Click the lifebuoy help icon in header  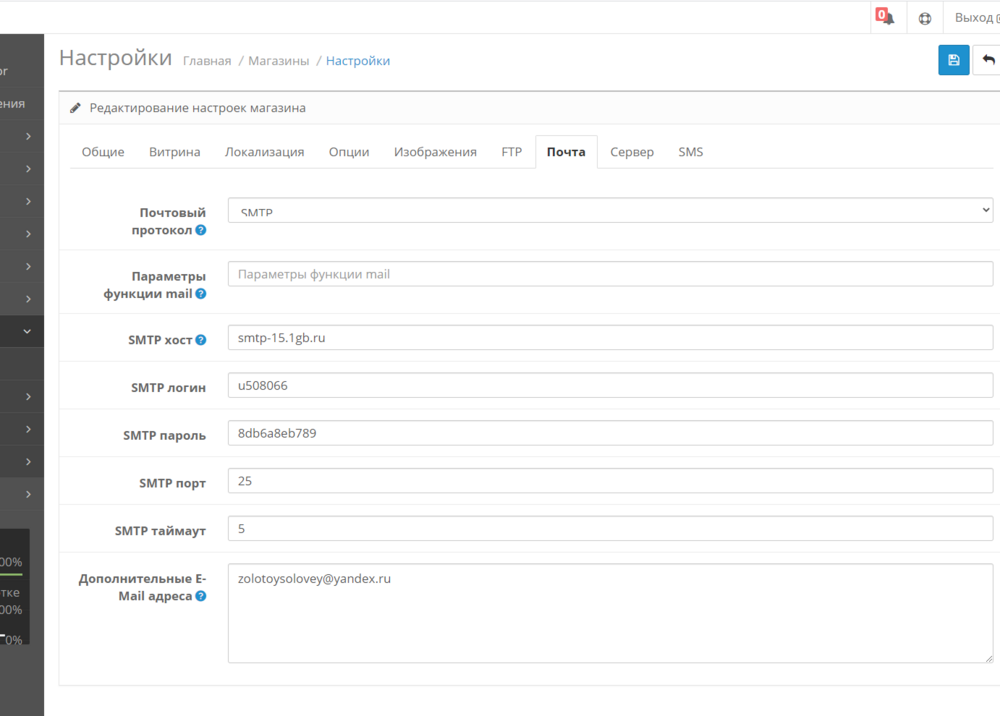click(x=925, y=18)
